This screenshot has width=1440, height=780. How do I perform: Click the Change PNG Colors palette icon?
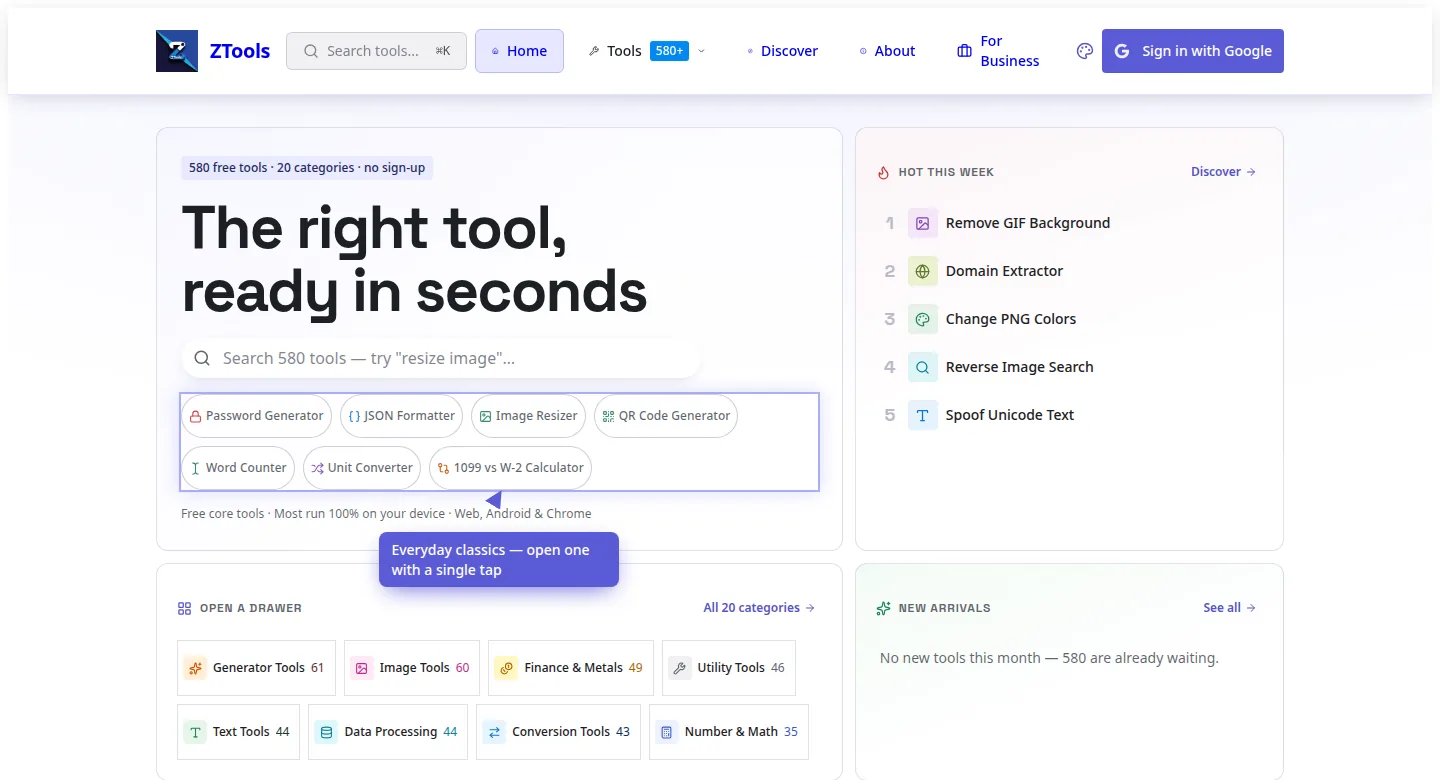click(923, 319)
